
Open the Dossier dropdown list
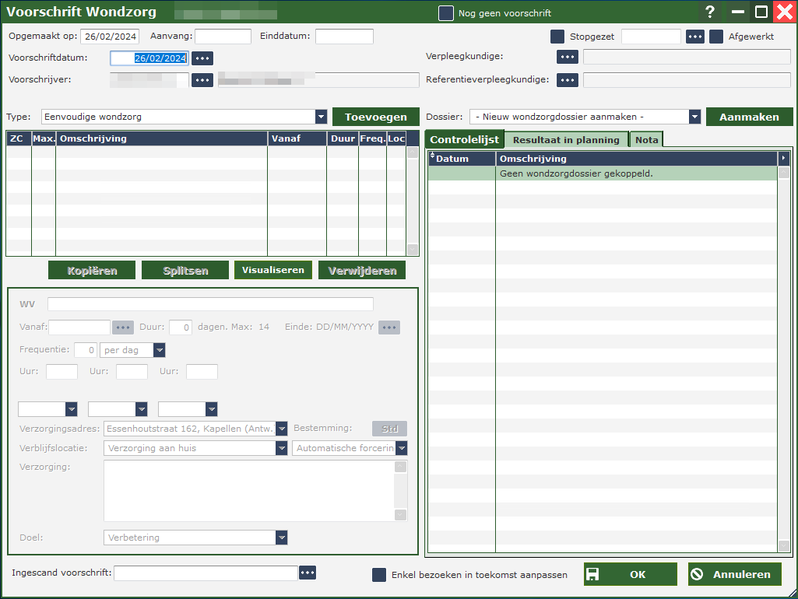point(694,117)
